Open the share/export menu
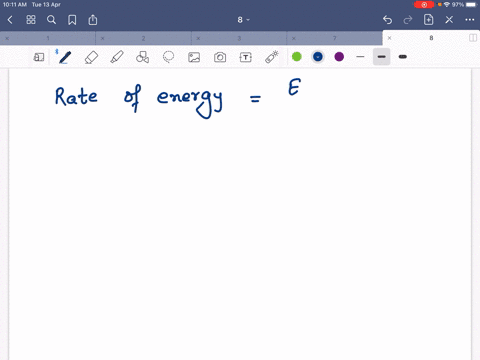 pos(93,20)
